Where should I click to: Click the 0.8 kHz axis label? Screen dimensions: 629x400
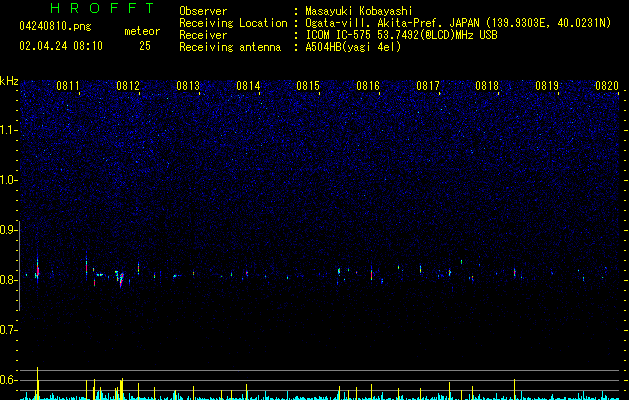click(x=9, y=280)
